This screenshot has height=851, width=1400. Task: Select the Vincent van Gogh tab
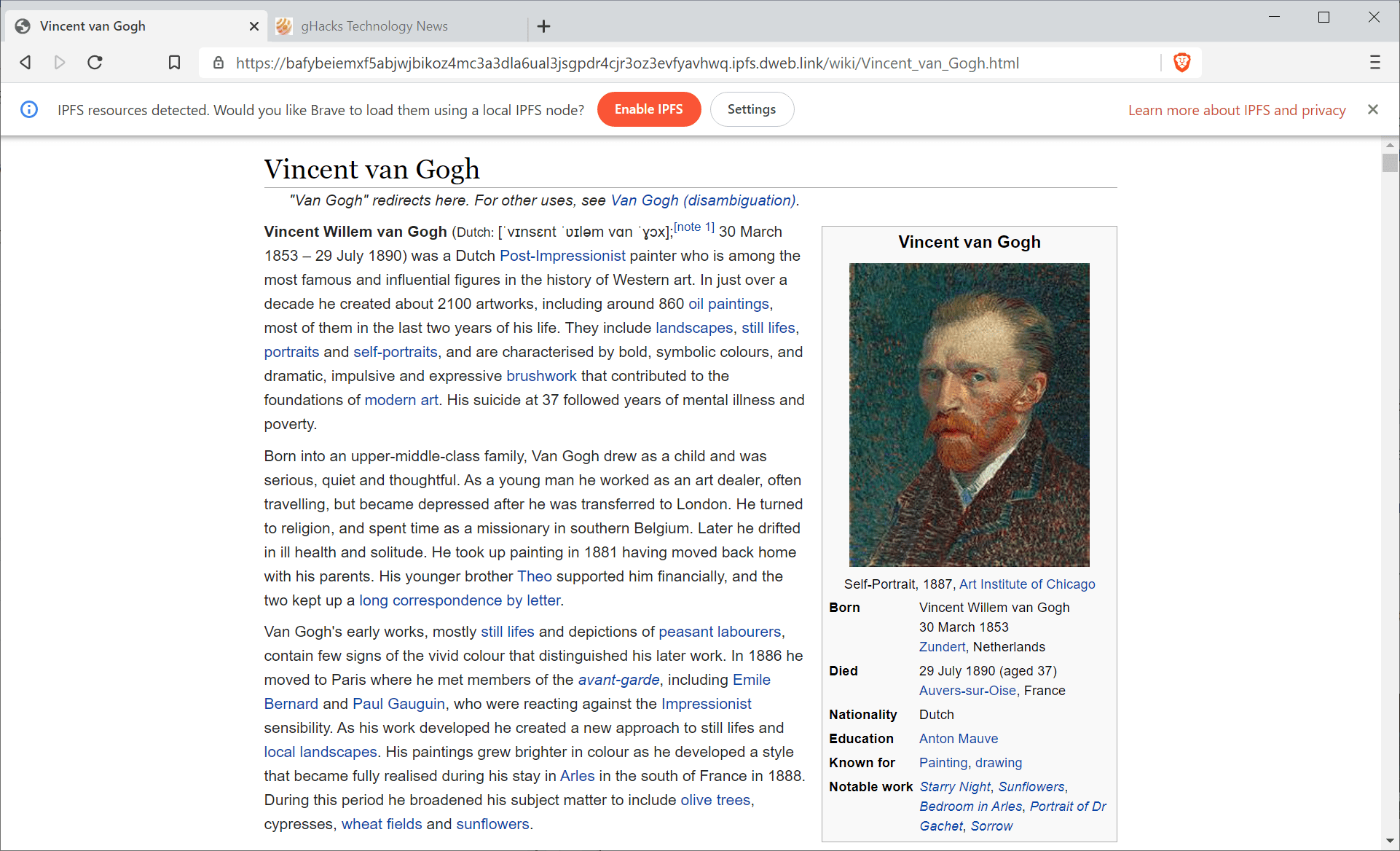point(136,26)
